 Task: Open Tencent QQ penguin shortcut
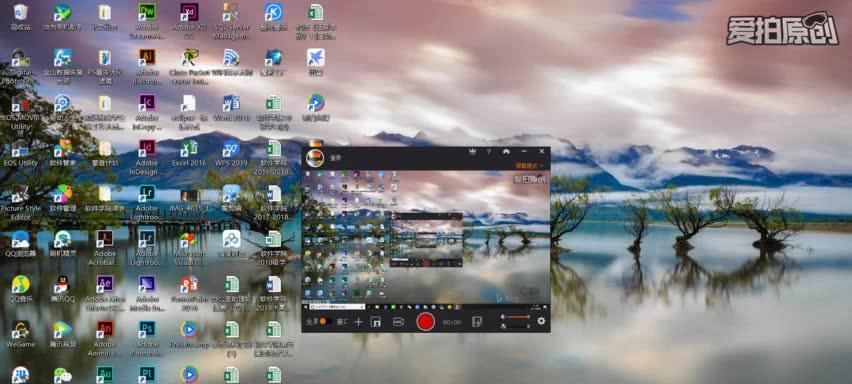pos(62,288)
